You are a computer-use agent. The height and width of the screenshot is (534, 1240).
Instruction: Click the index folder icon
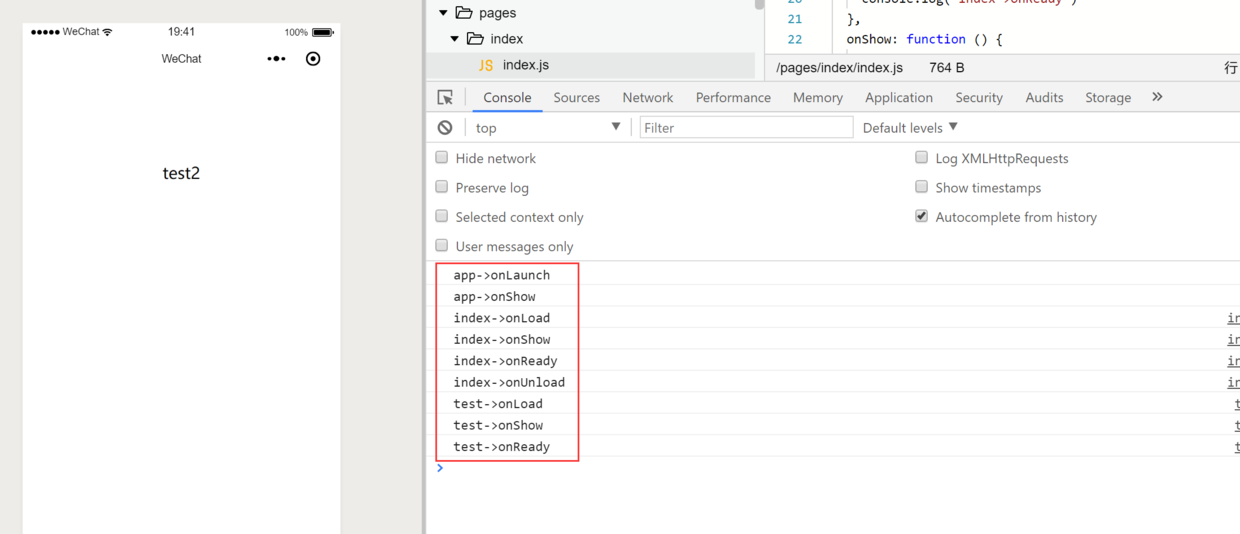coord(476,39)
